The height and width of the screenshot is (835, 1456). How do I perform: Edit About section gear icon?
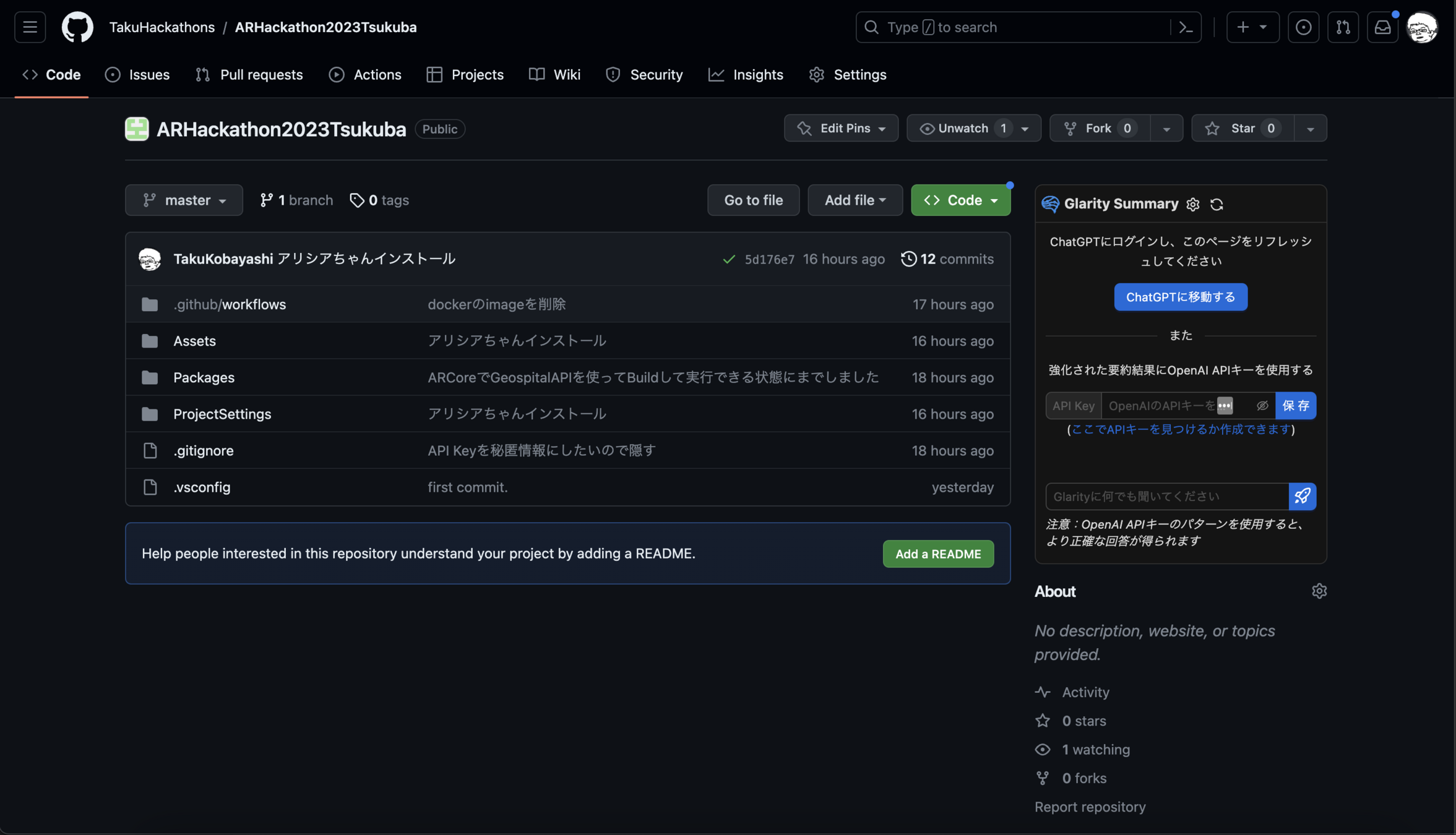point(1319,591)
